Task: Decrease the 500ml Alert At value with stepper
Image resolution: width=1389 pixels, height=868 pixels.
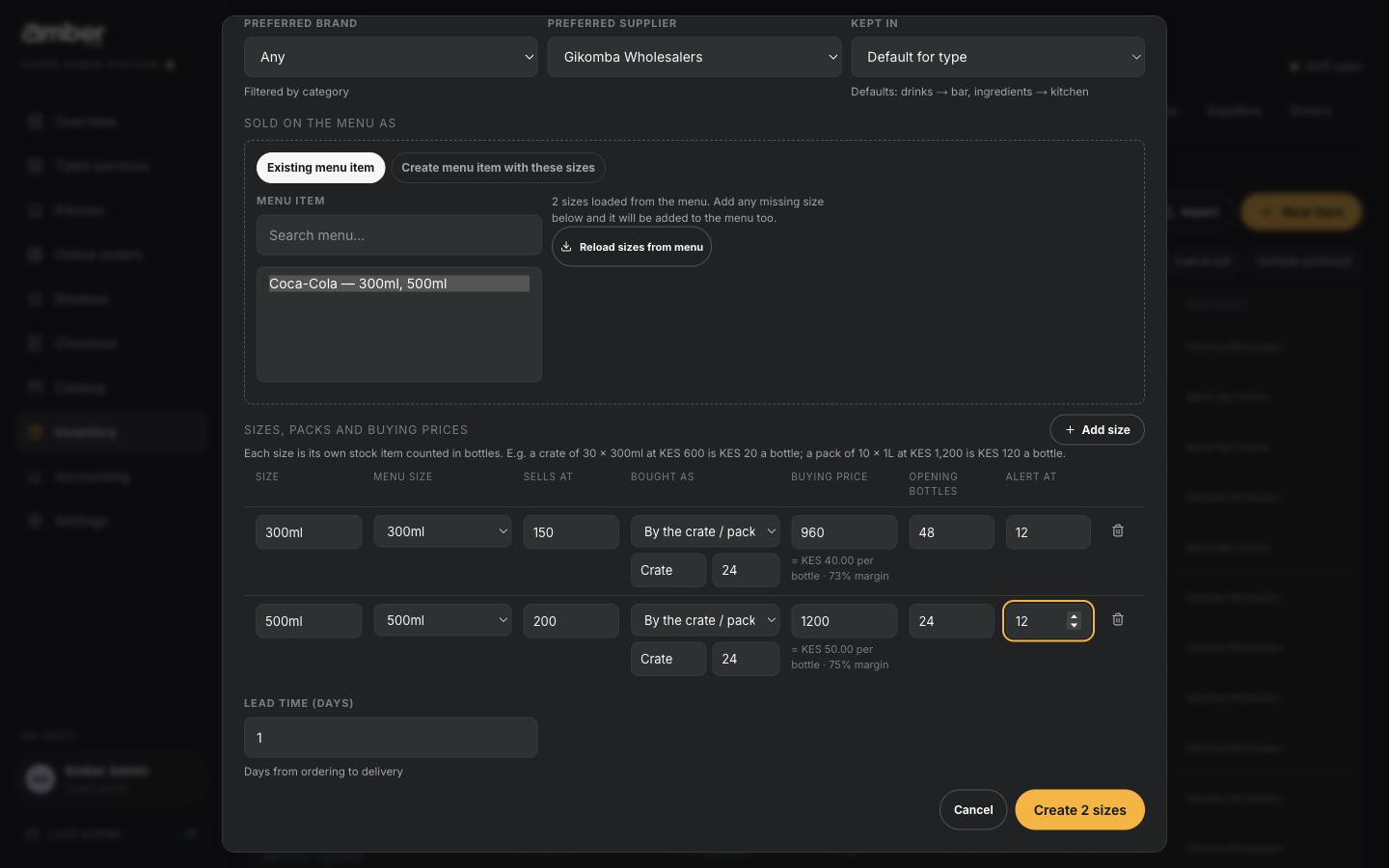Action: click(1074, 626)
